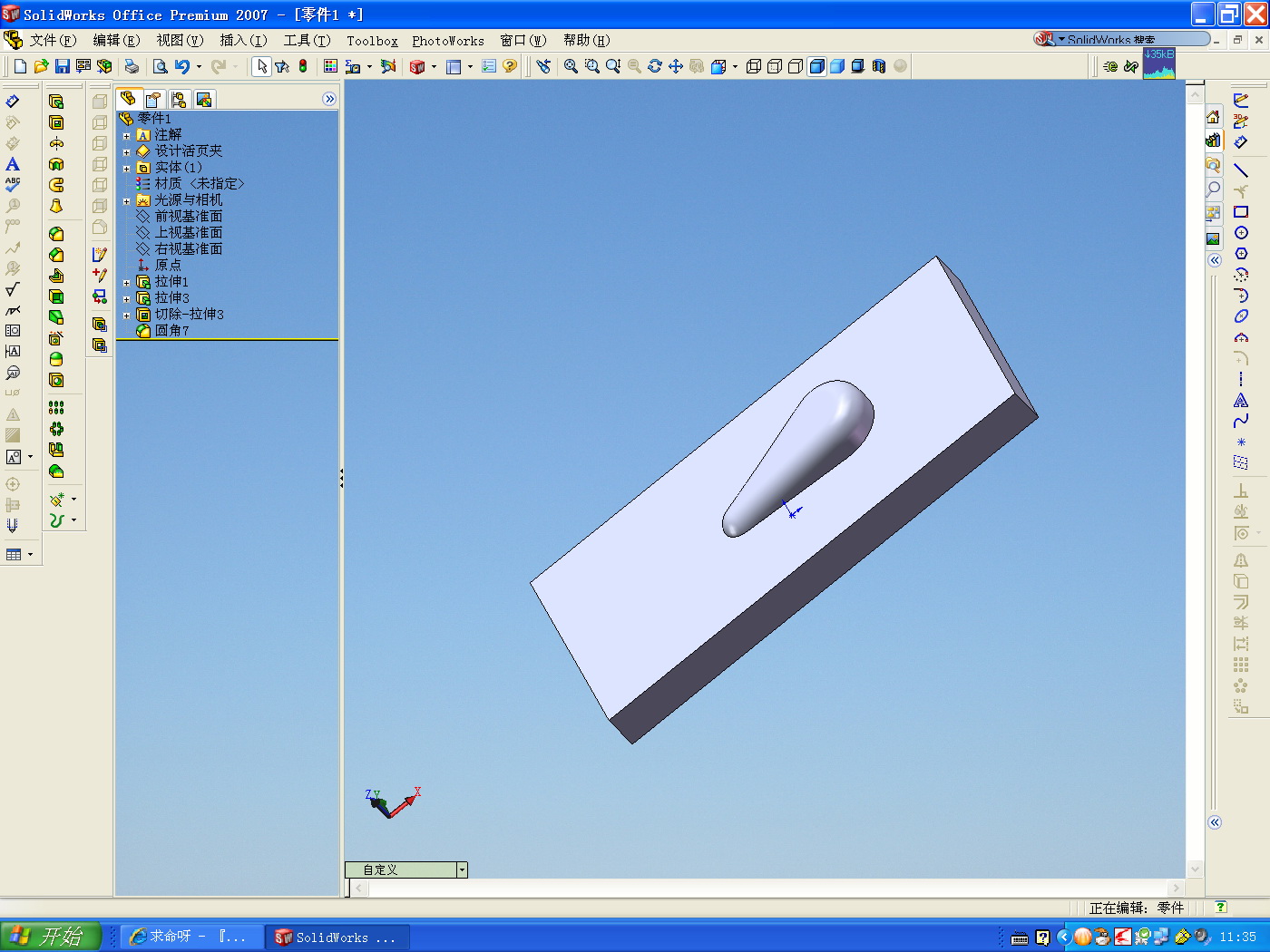Image resolution: width=1270 pixels, height=952 pixels.
Task: Switch to the ConfigurationManager tab
Action: (x=179, y=99)
